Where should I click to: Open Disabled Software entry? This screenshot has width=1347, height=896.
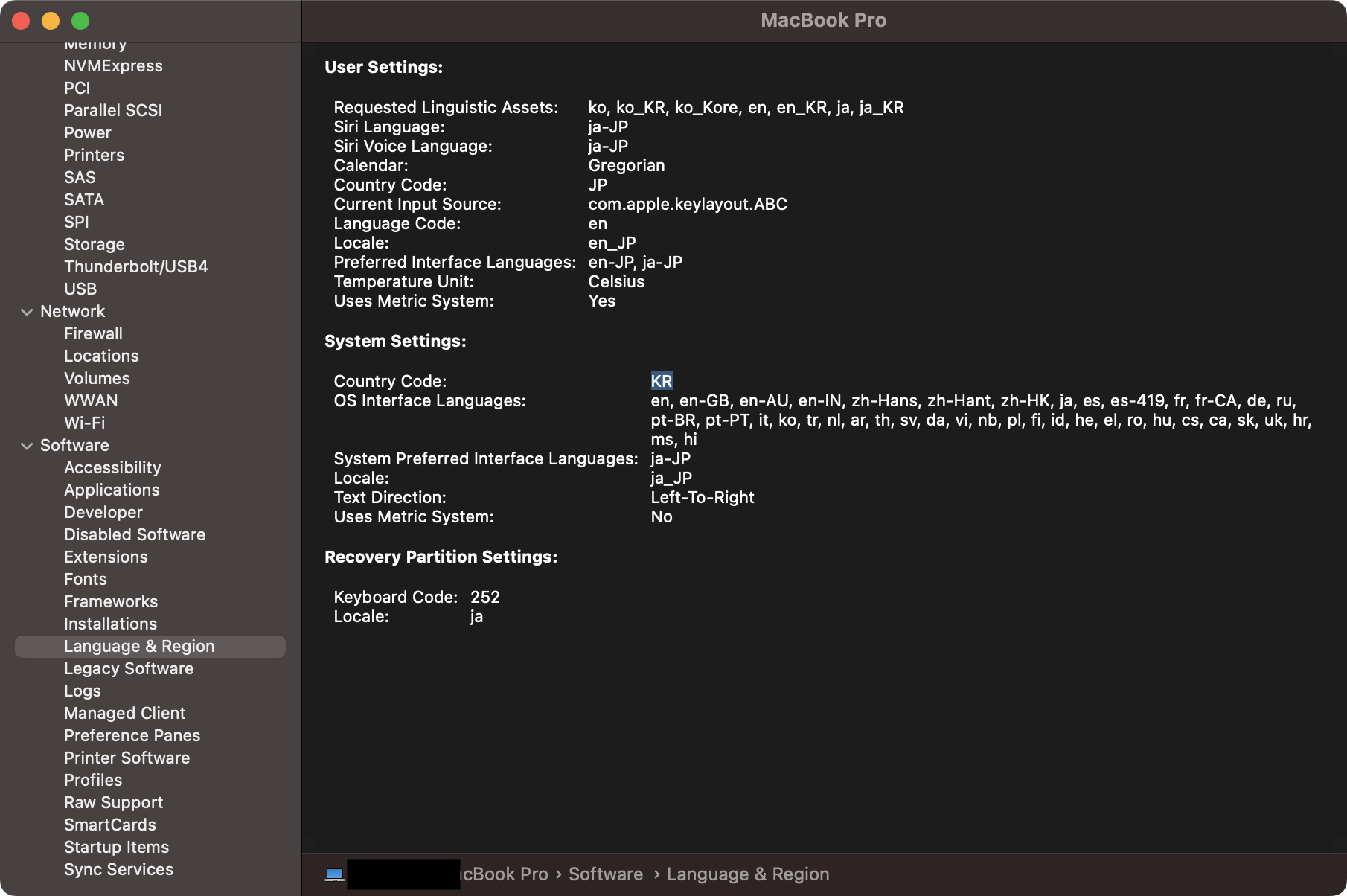point(135,534)
